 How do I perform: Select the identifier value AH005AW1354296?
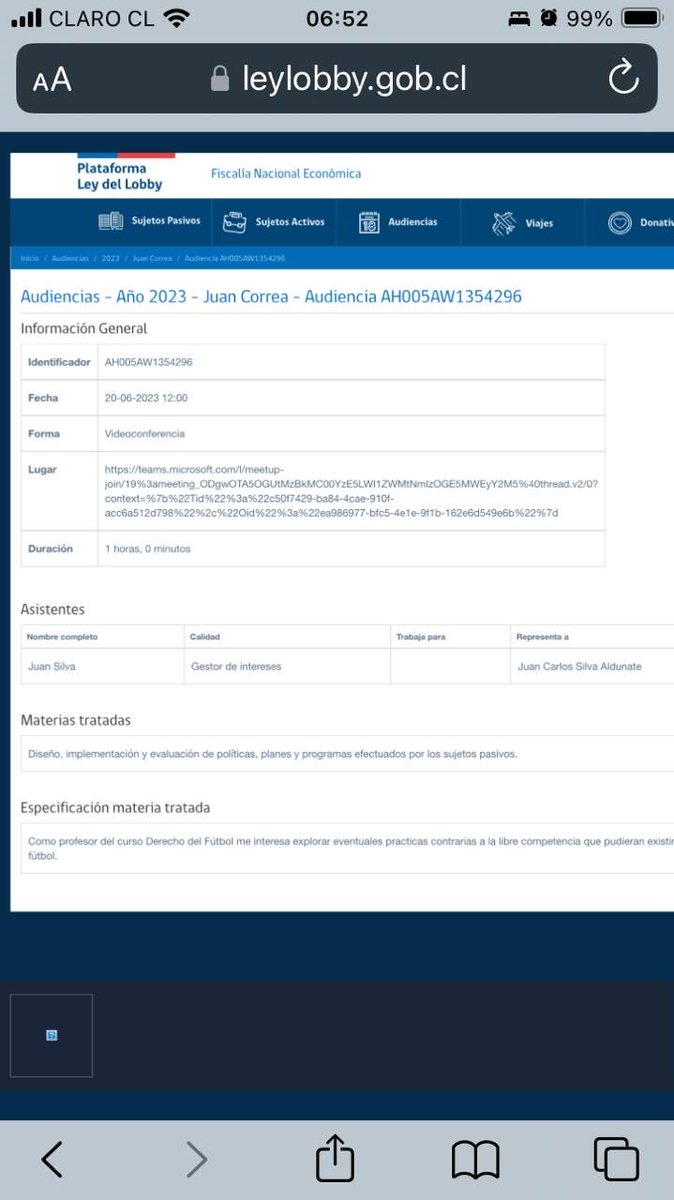(x=148, y=362)
